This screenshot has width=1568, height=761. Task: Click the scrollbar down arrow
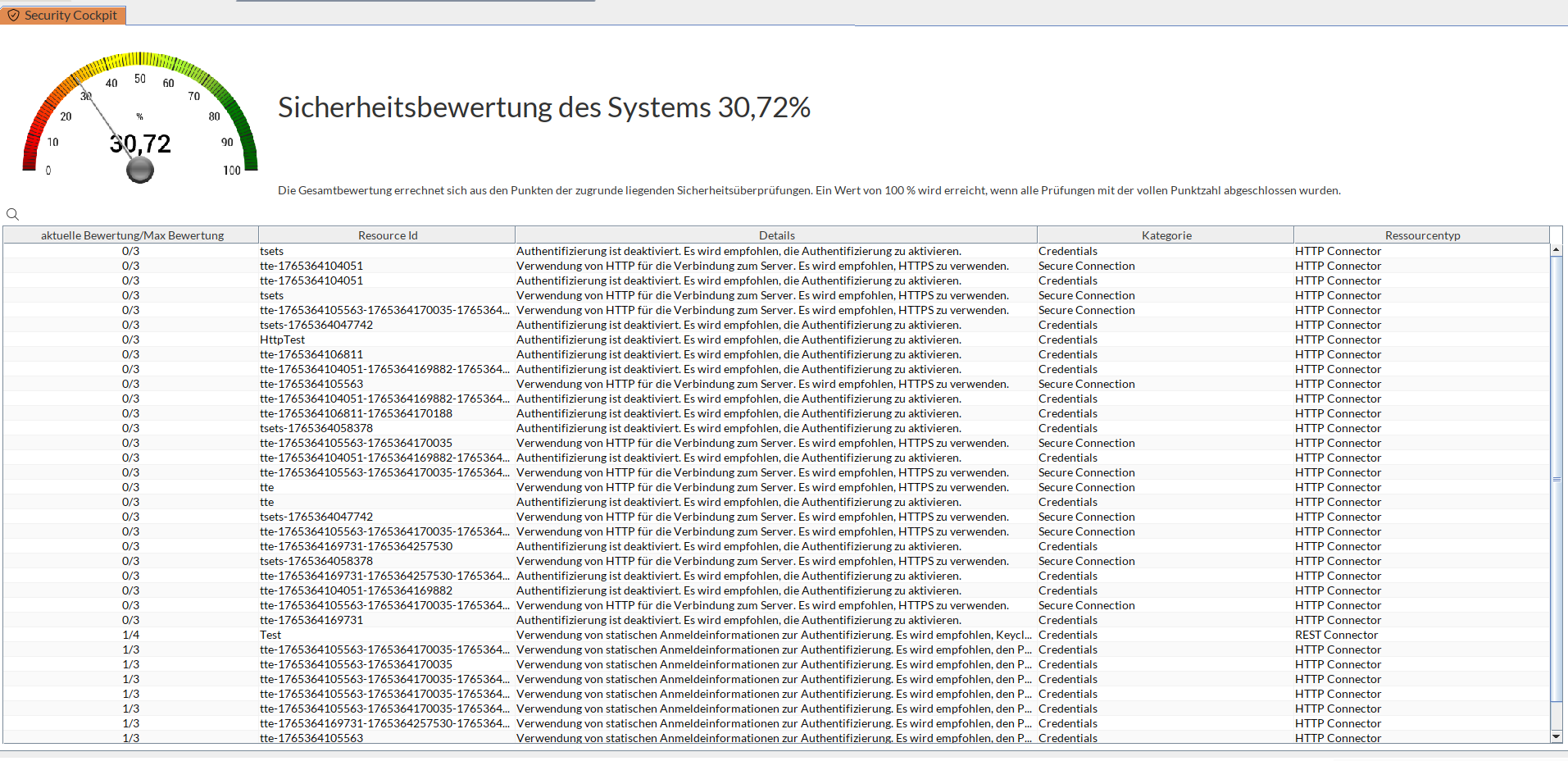pyautogui.click(x=1556, y=736)
